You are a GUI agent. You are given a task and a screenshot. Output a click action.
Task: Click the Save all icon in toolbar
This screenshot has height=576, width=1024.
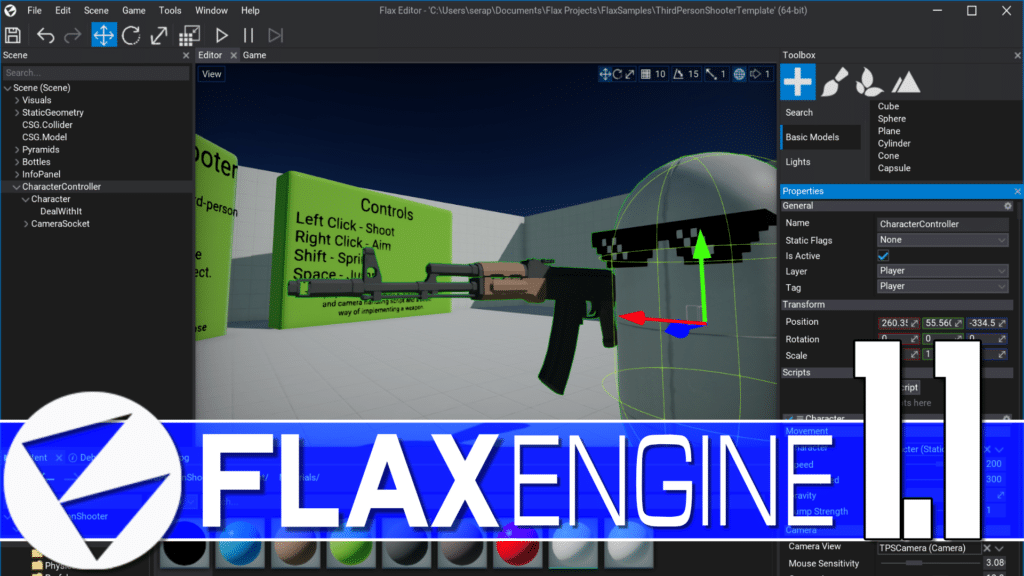(13, 35)
